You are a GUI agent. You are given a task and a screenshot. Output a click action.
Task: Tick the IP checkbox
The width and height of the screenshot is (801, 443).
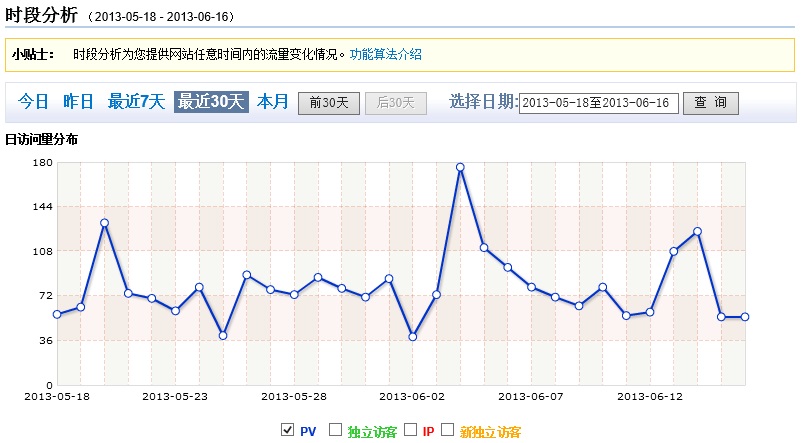(409, 431)
